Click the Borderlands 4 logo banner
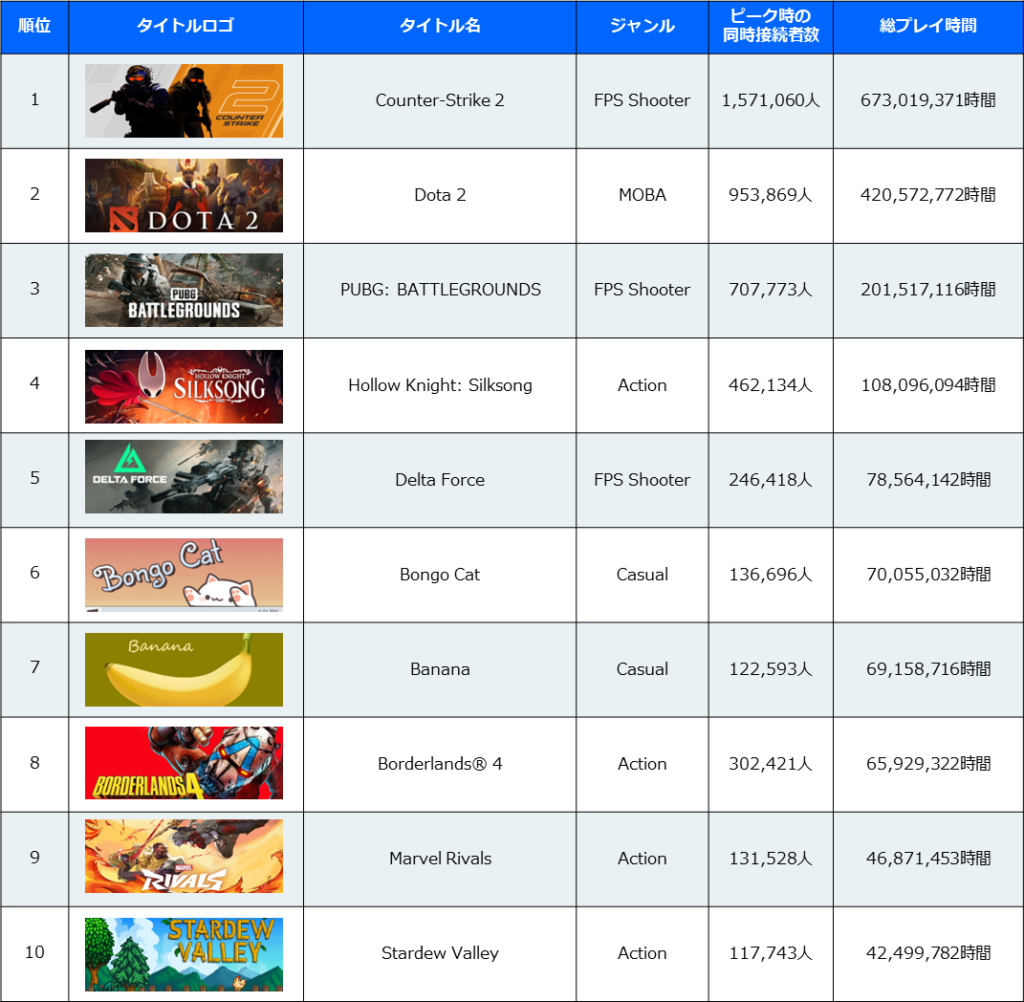The image size is (1024, 1002). pos(184,763)
